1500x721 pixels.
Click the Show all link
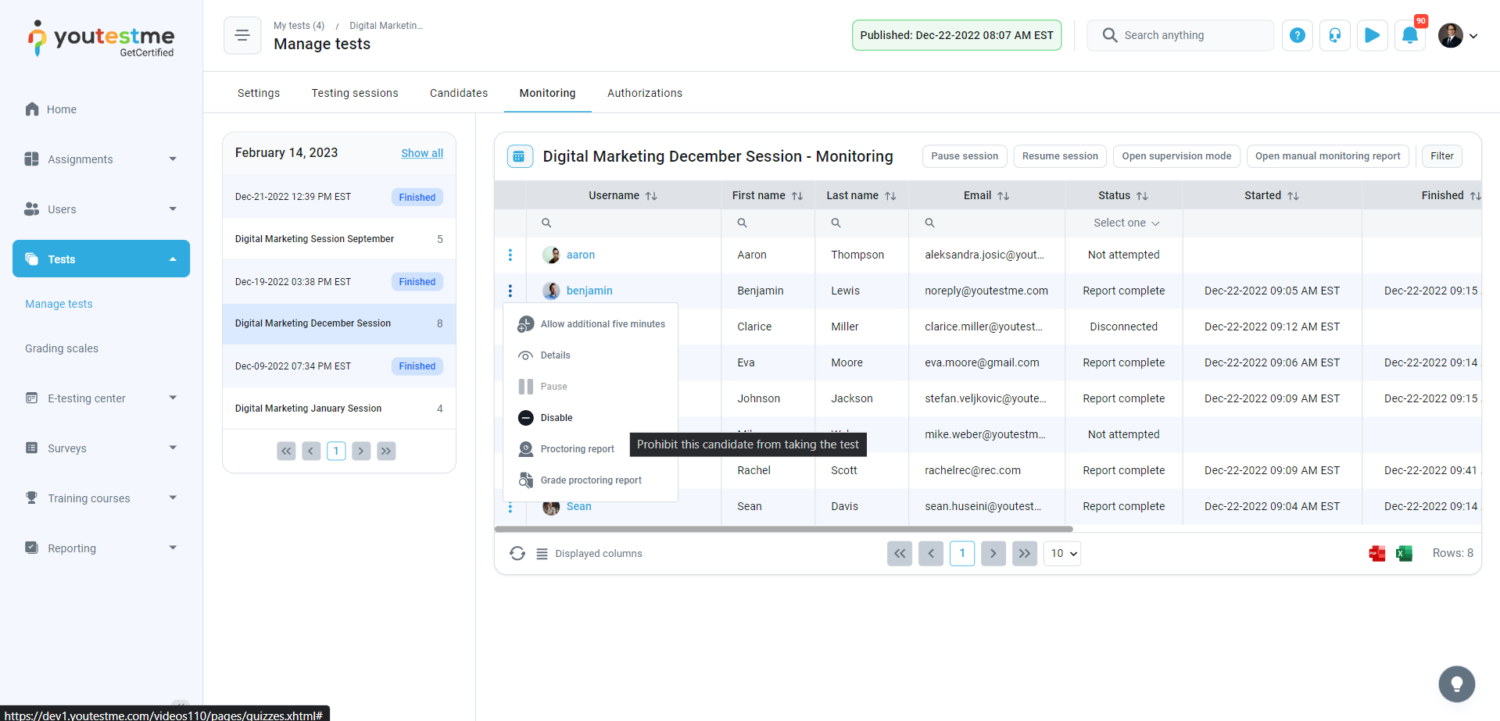(x=421, y=153)
